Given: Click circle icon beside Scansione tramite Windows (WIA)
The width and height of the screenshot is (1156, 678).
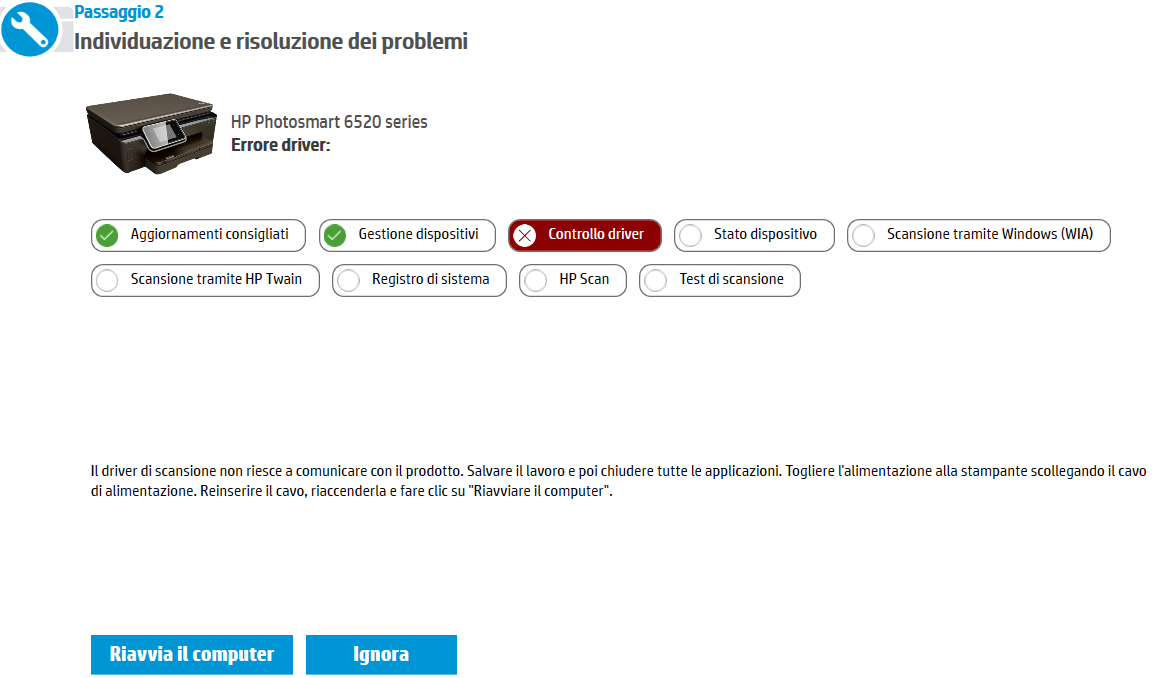Looking at the screenshot, I should tap(863, 236).
